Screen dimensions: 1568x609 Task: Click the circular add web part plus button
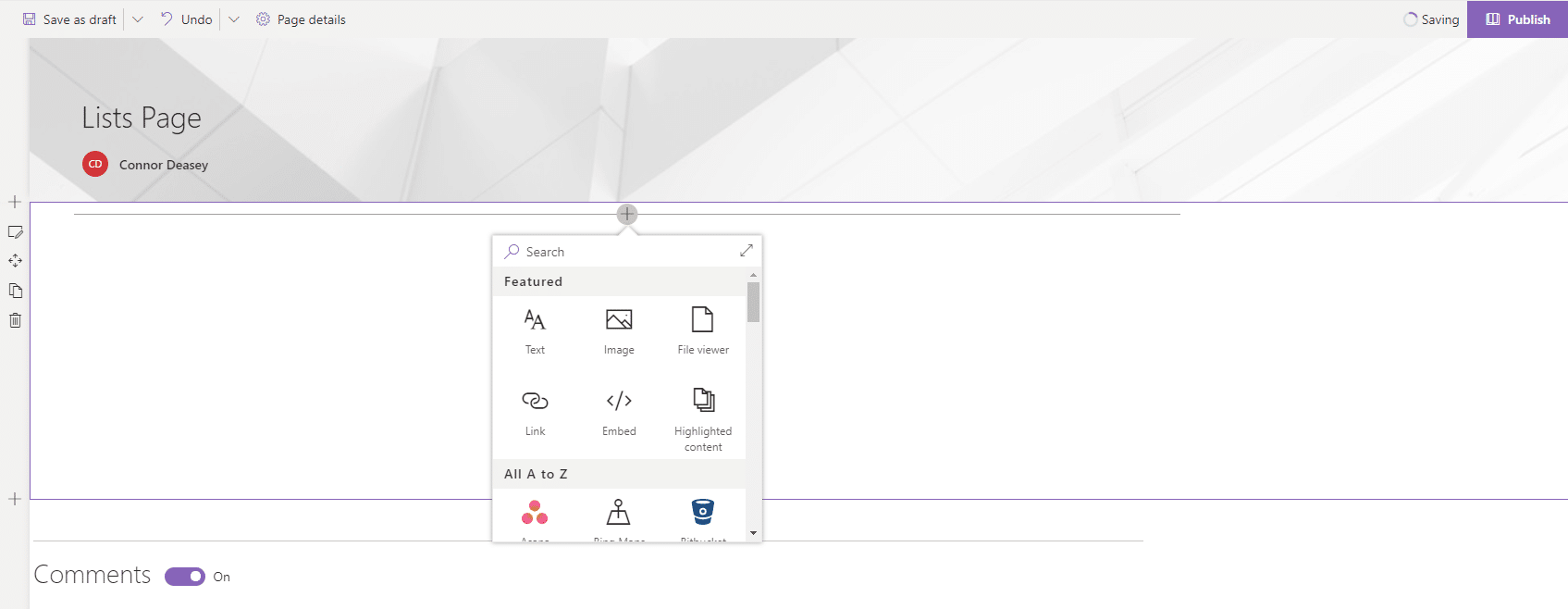coord(627,214)
